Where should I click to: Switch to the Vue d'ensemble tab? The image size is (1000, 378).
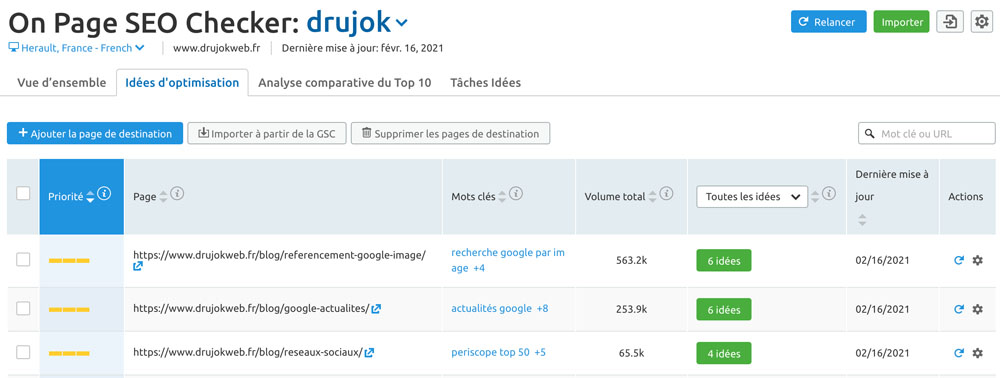[61, 83]
